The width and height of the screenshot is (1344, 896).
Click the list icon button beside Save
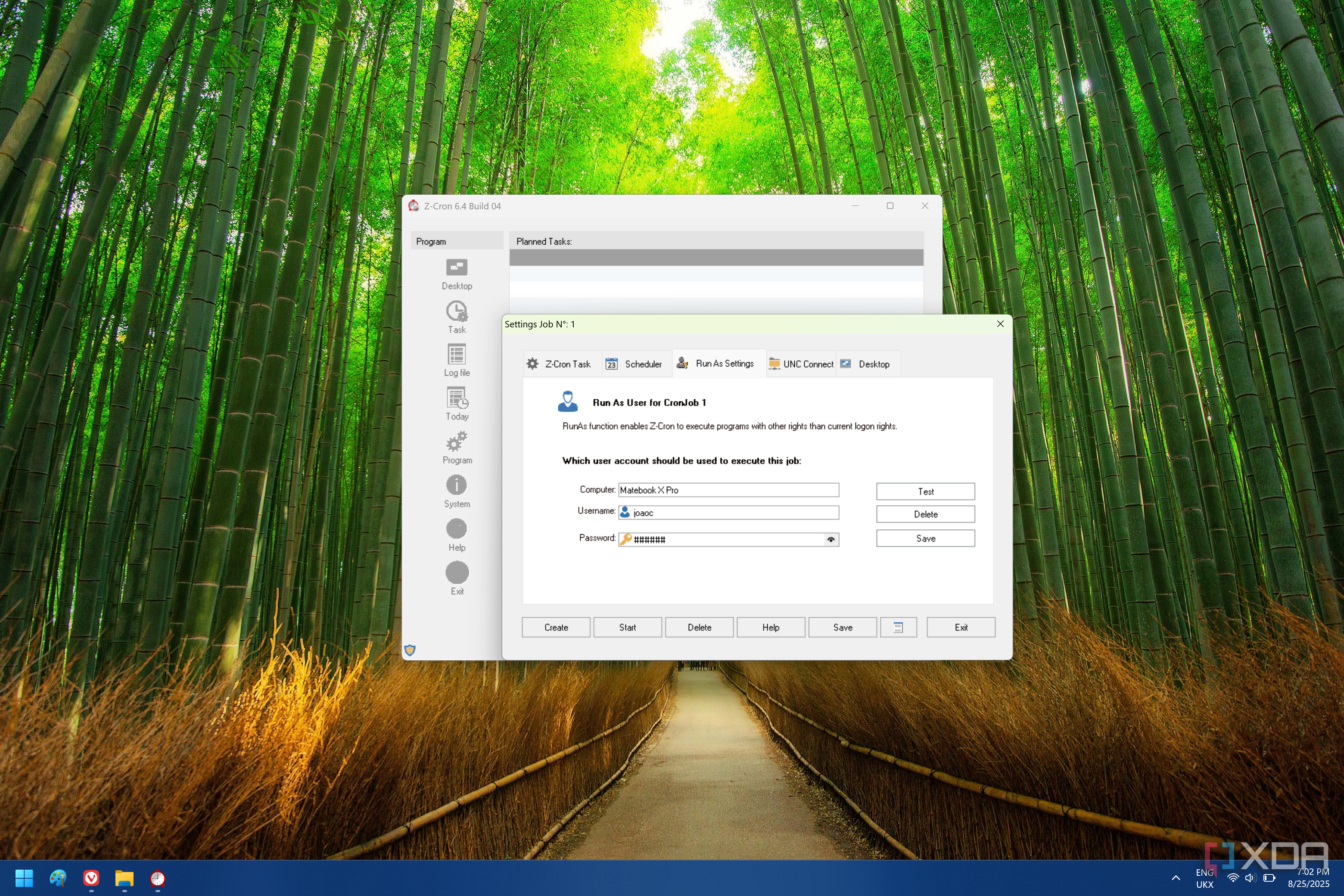click(x=898, y=628)
